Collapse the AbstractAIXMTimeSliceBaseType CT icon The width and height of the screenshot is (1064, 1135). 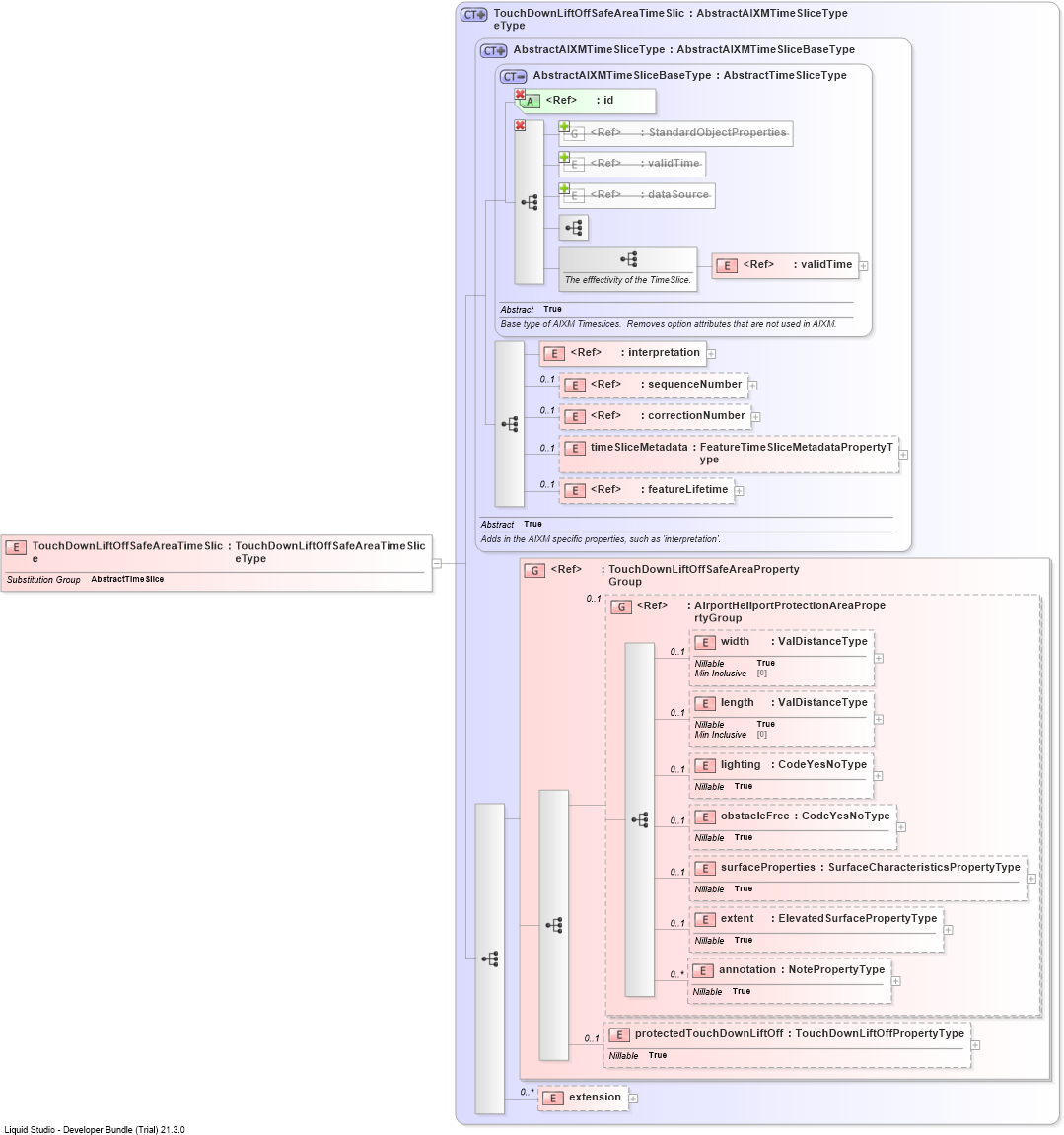(x=513, y=76)
